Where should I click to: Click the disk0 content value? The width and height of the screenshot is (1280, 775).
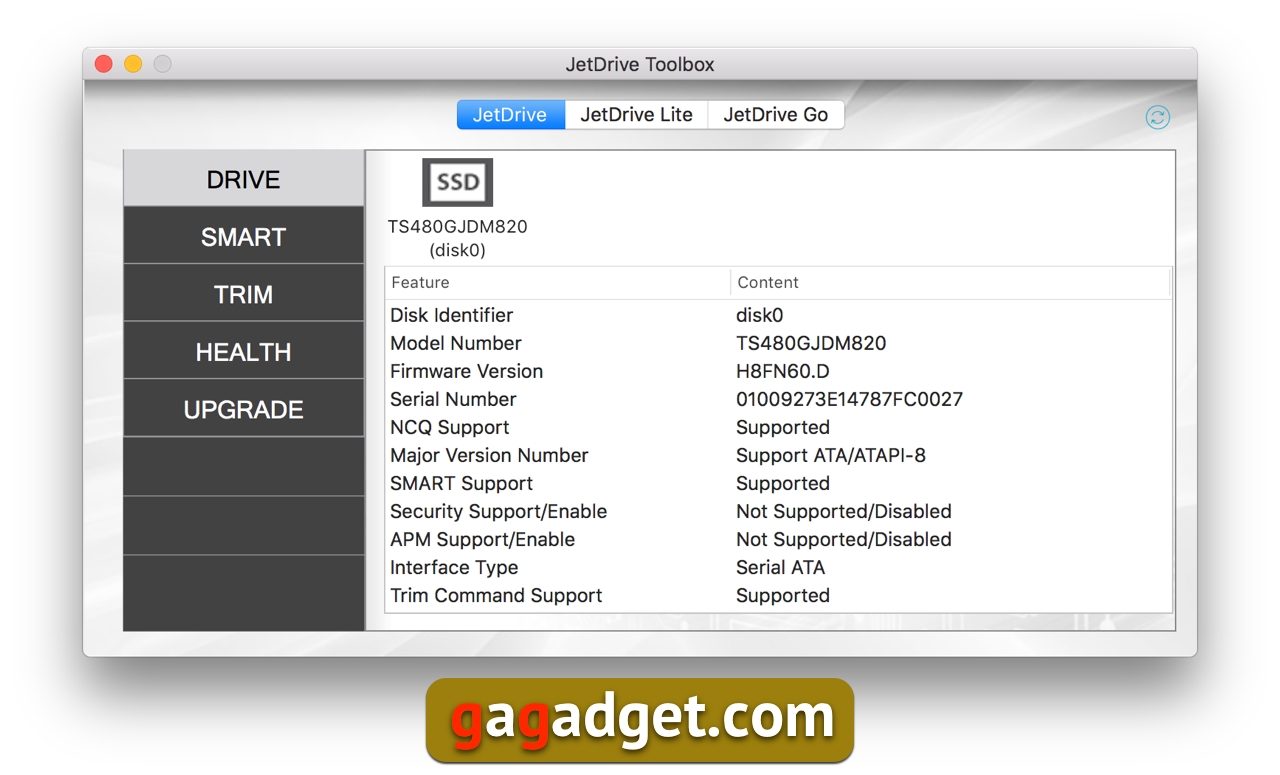[x=760, y=315]
